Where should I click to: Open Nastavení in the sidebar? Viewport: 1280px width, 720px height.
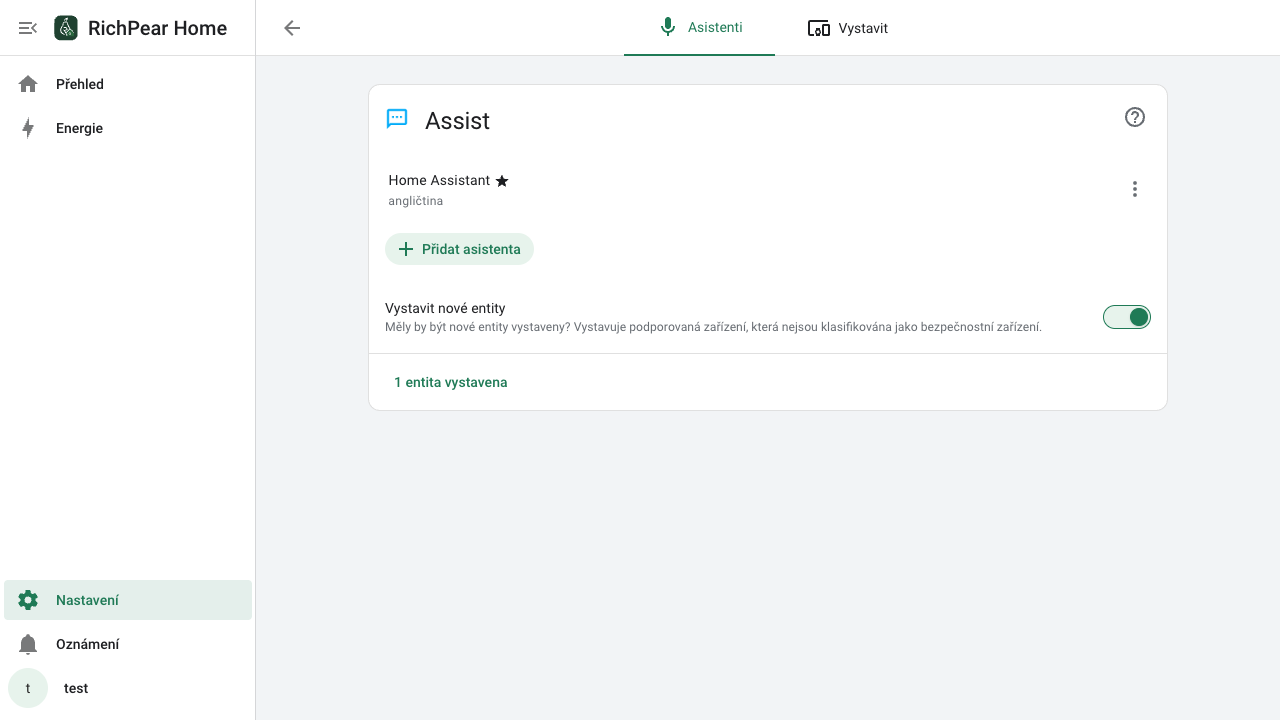click(128, 600)
